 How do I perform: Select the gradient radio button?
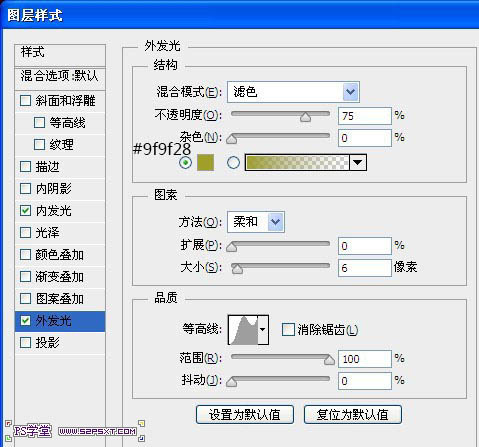(x=233, y=163)
